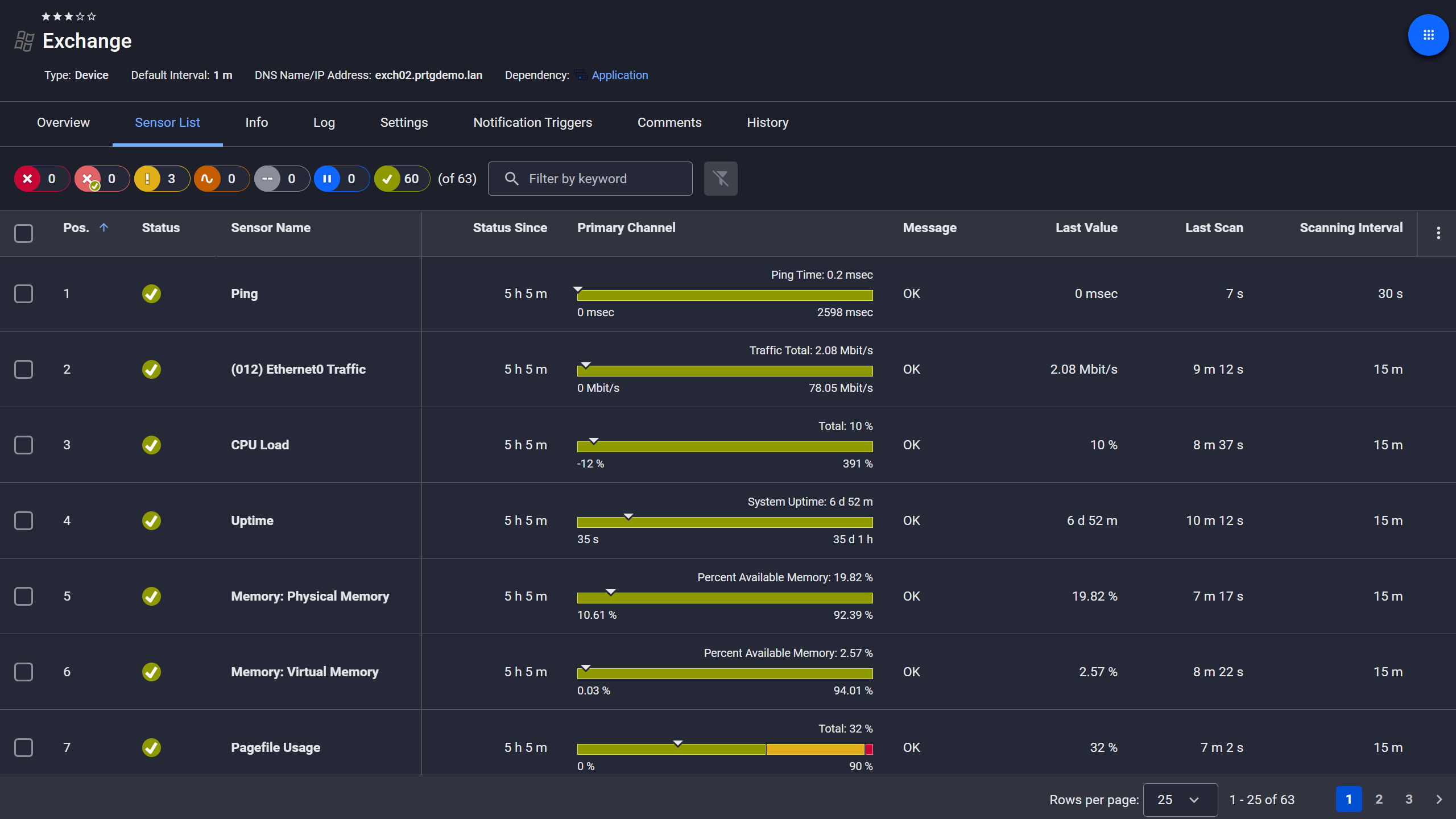This screenshot has height=819, width=1456.
Task: Click the Pagefile Usage gauge bar
Action: tap(725, 749)
